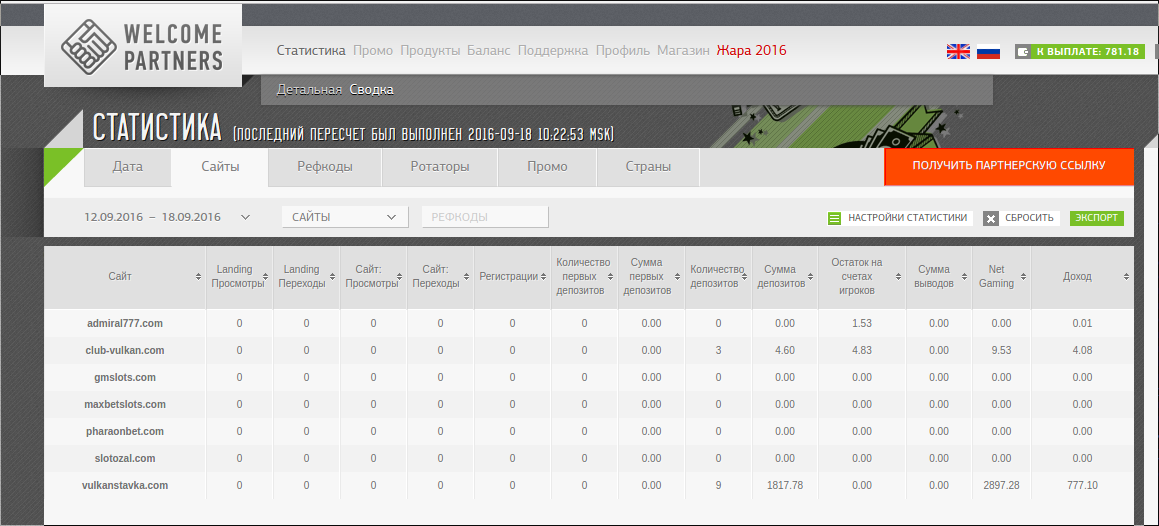This screenshot has height=526, width=1159.
Task: Open Статистика main menu
Action: click(311, 51)
